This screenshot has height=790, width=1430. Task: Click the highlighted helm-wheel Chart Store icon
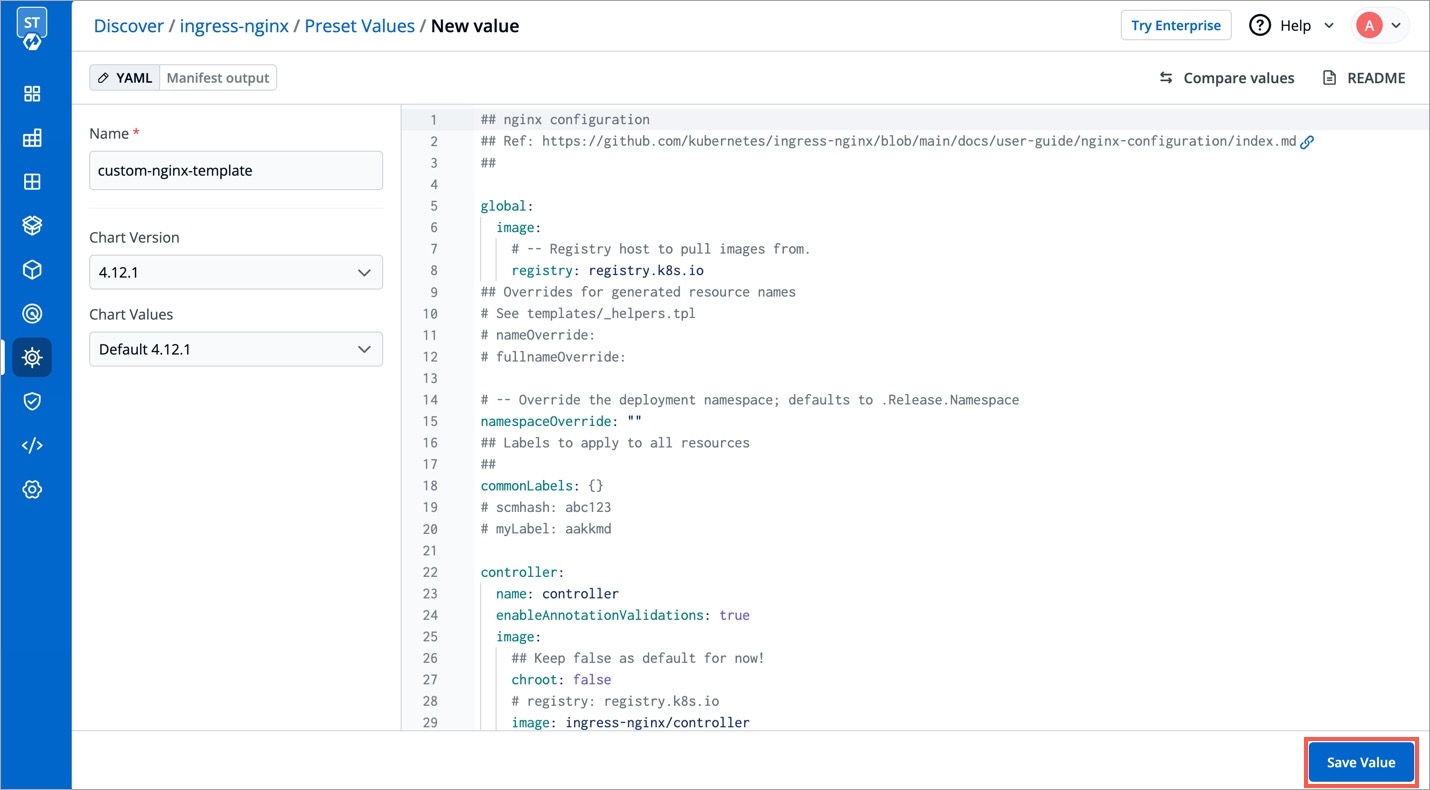click(x=32, y=357)
